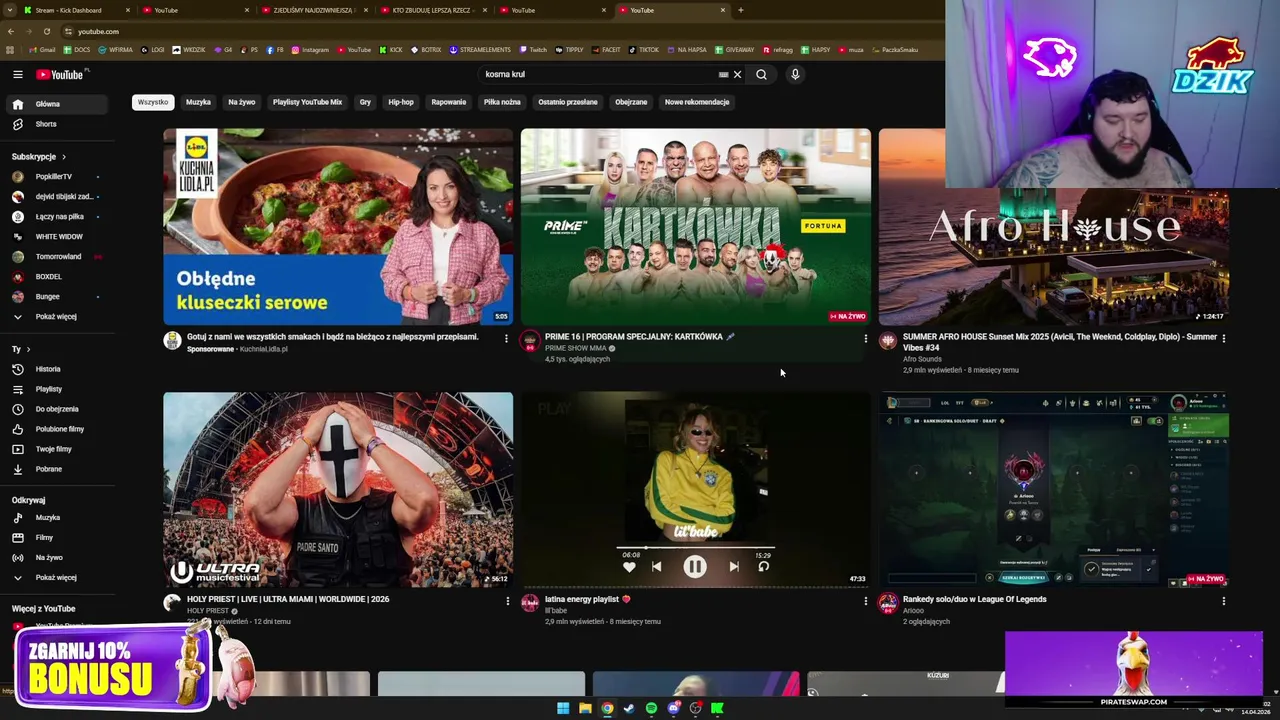Toggle repeat icon in lil'babe preview

point(763,567)
